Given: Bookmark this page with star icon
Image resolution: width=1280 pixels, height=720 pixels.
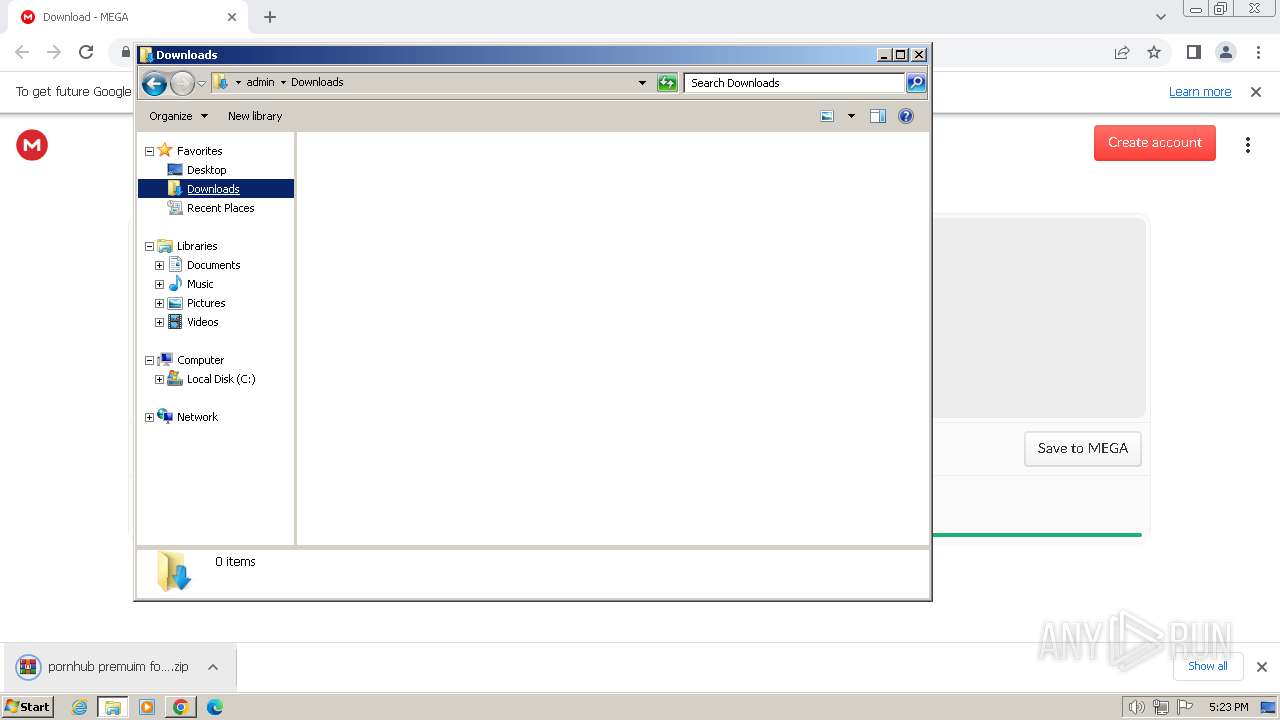Looking at the screenshot, I should [1154, 52].
